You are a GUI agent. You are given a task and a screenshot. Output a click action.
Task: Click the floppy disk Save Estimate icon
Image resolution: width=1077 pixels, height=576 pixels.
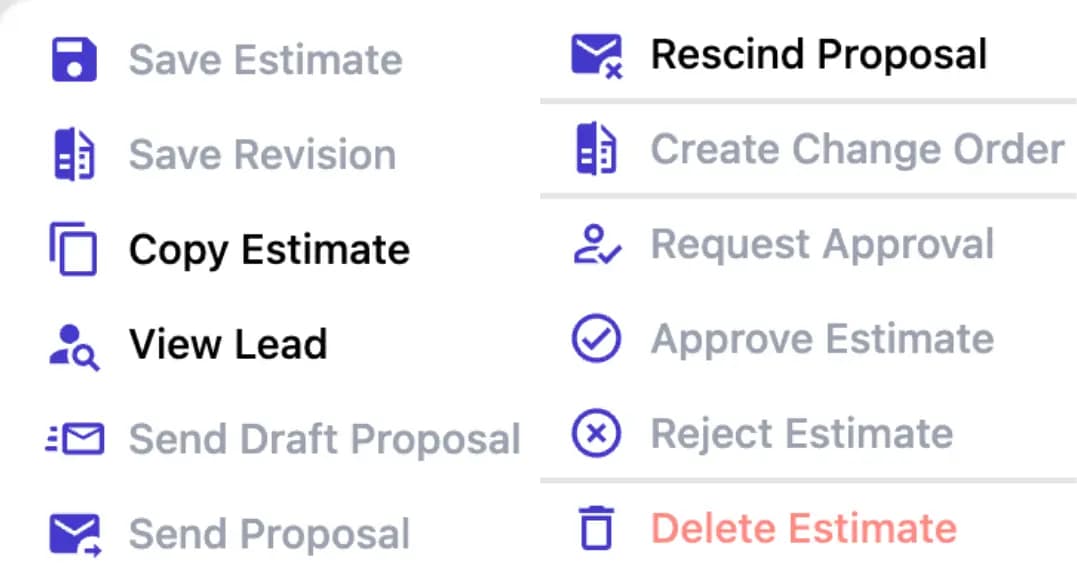[73, 58]
